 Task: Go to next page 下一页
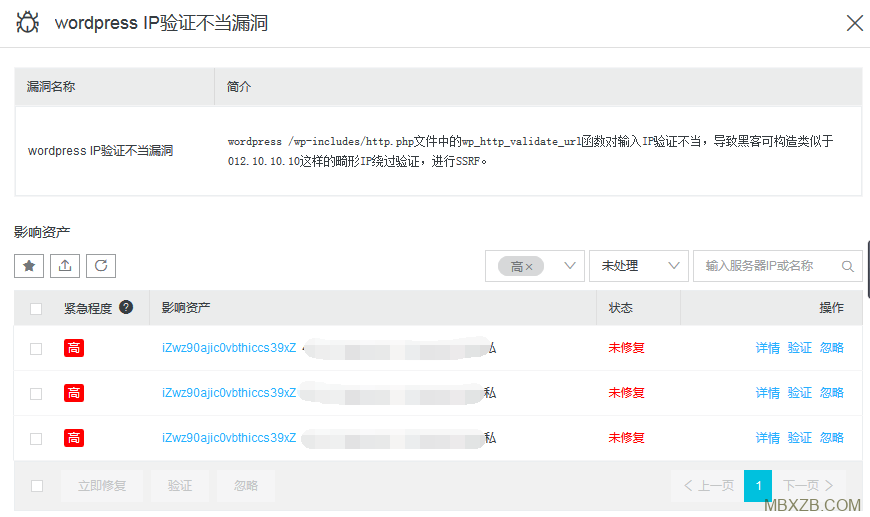pos(808,486)
